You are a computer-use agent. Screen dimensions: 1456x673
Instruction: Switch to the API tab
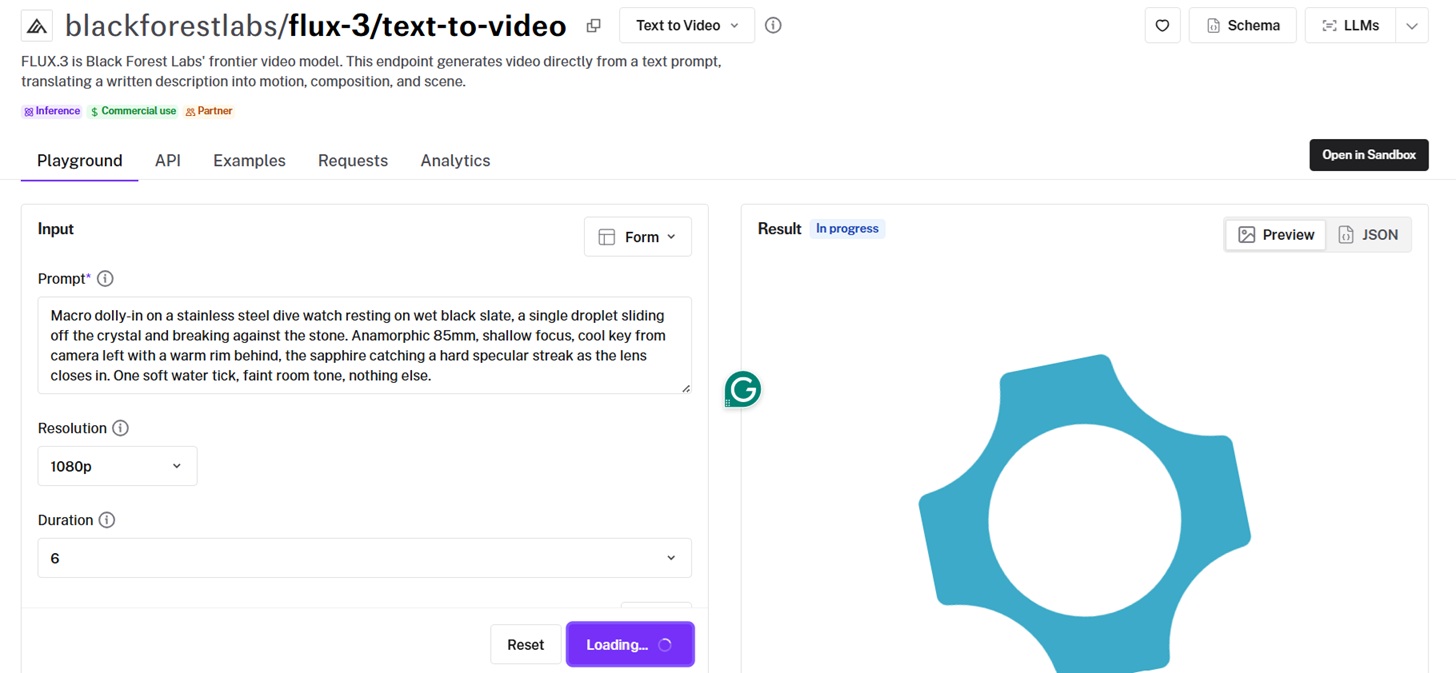pyautogui.click(x=168, y=160)
